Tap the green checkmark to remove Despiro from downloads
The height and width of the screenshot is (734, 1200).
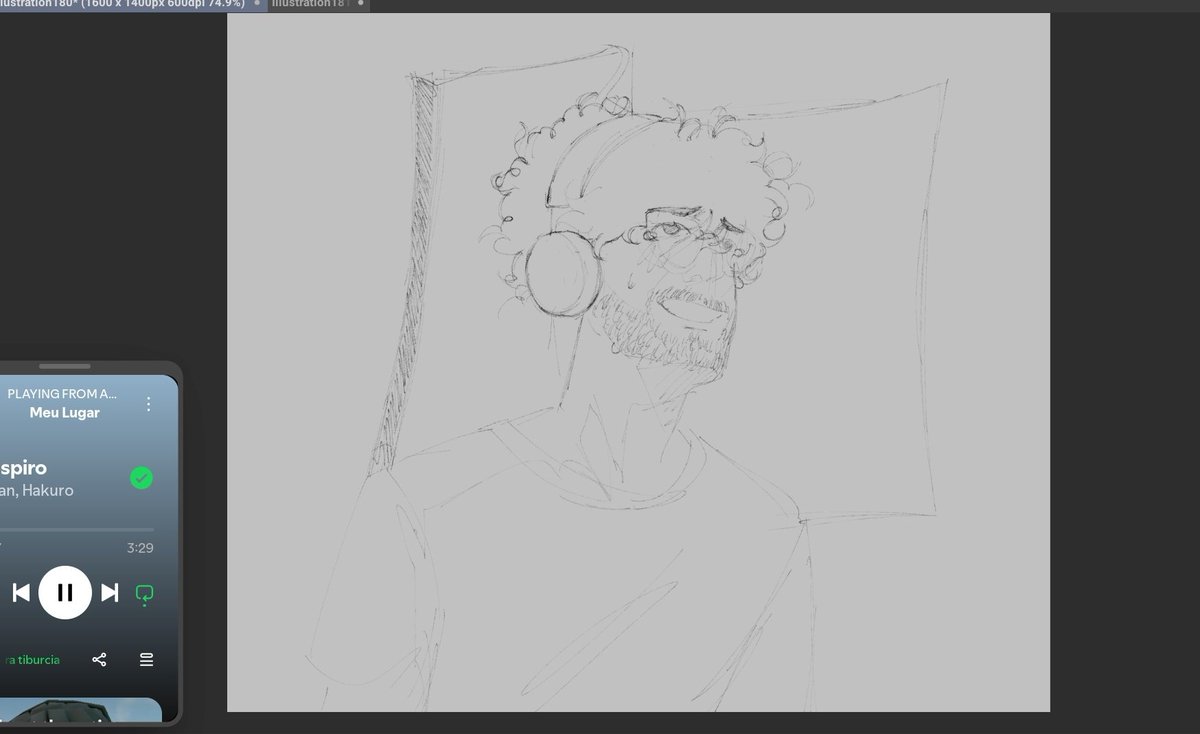[142, 478]
